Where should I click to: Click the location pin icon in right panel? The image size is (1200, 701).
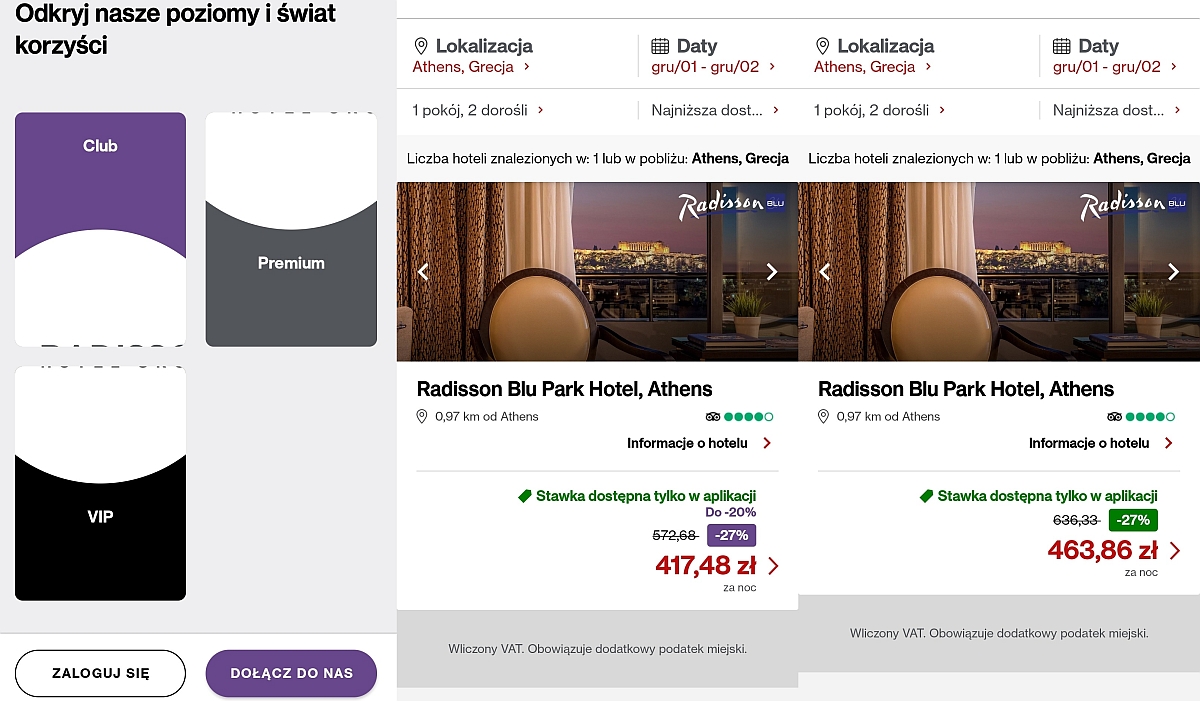click(x=823, y=46)
